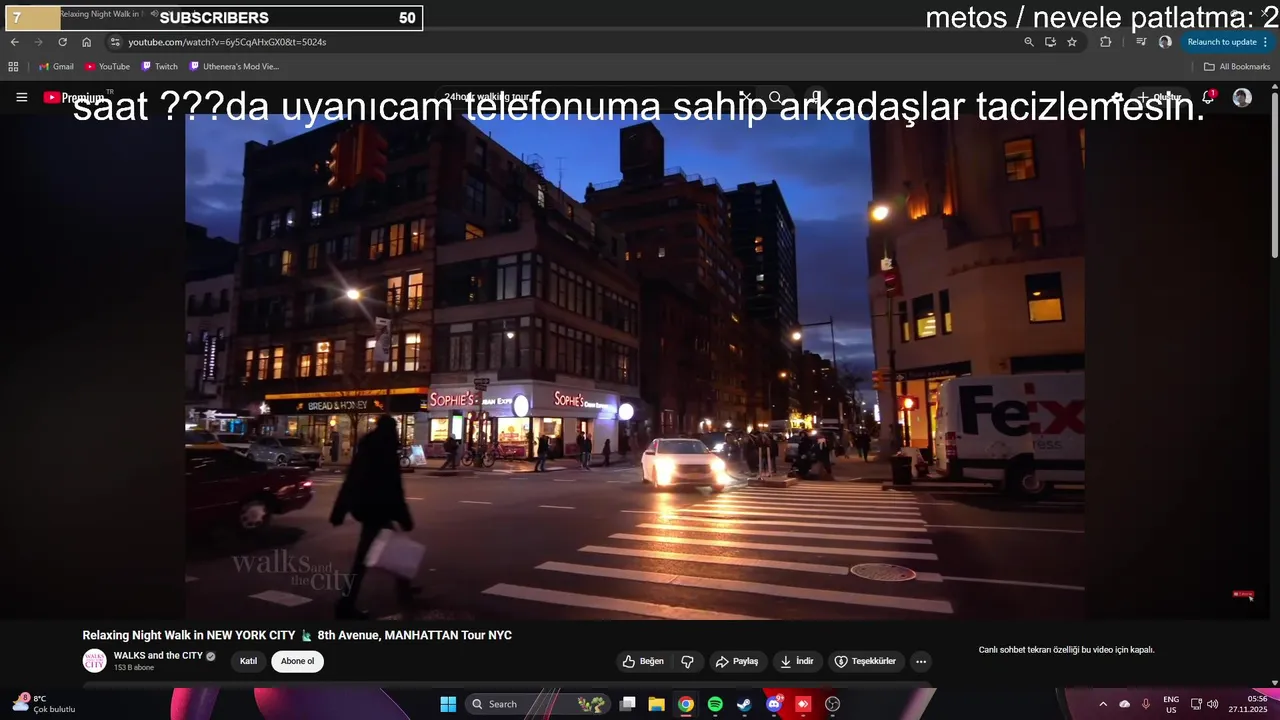The image size is (1280, 720).
Task: Go back with the browser back arrow
Action: (14, 42)
